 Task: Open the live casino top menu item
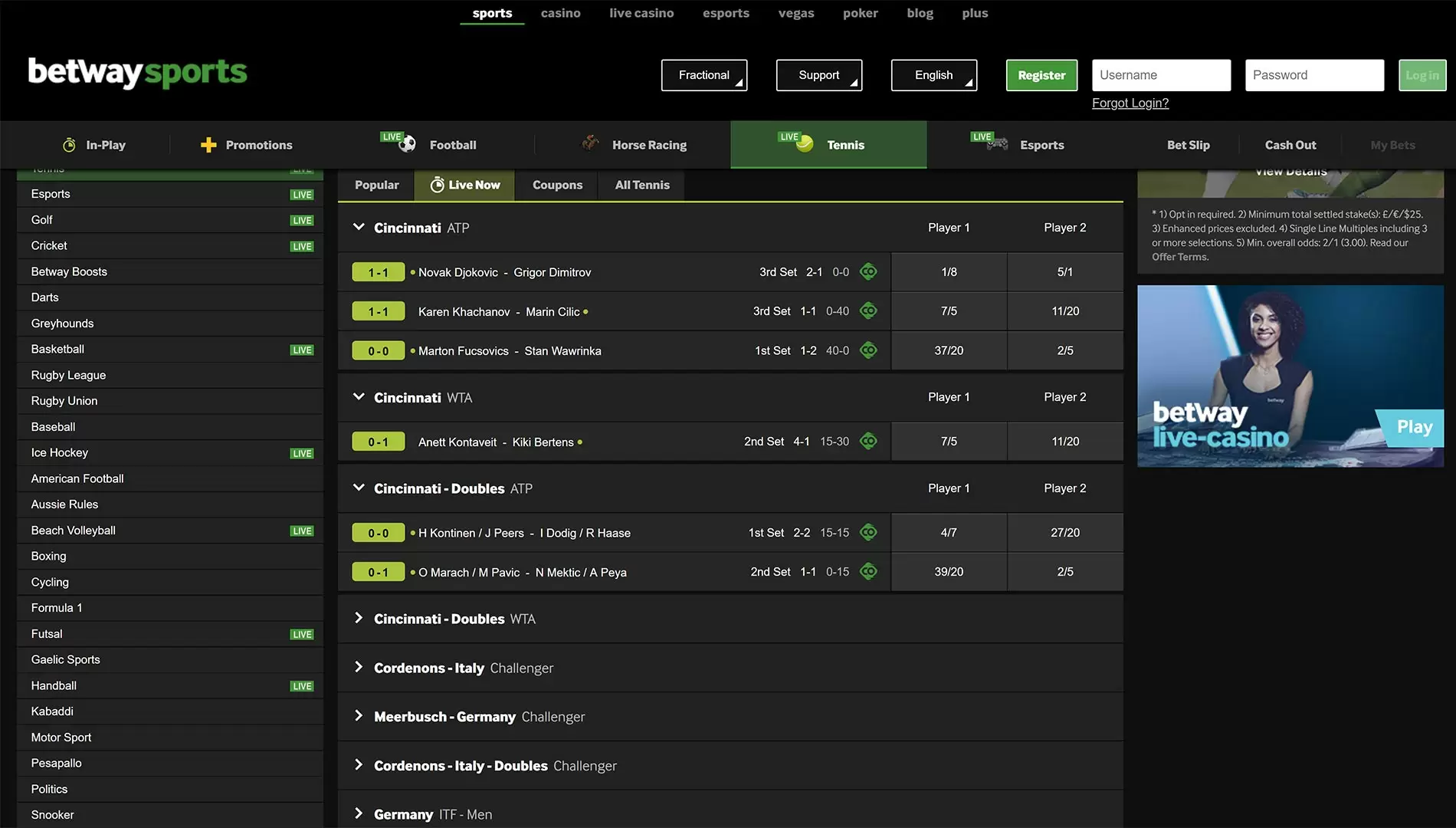tap(641, 13)
